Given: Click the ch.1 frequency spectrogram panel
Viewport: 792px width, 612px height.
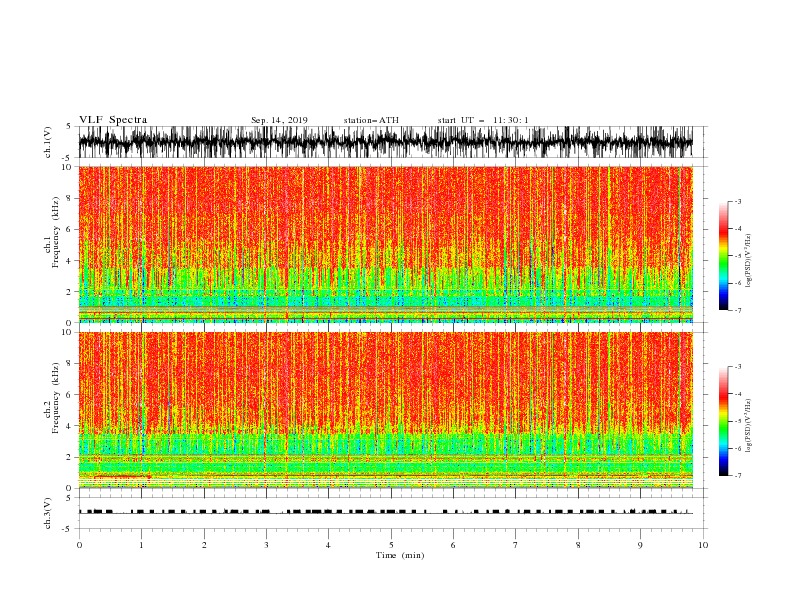Looking at the screenshot, I should click(385, 244).
